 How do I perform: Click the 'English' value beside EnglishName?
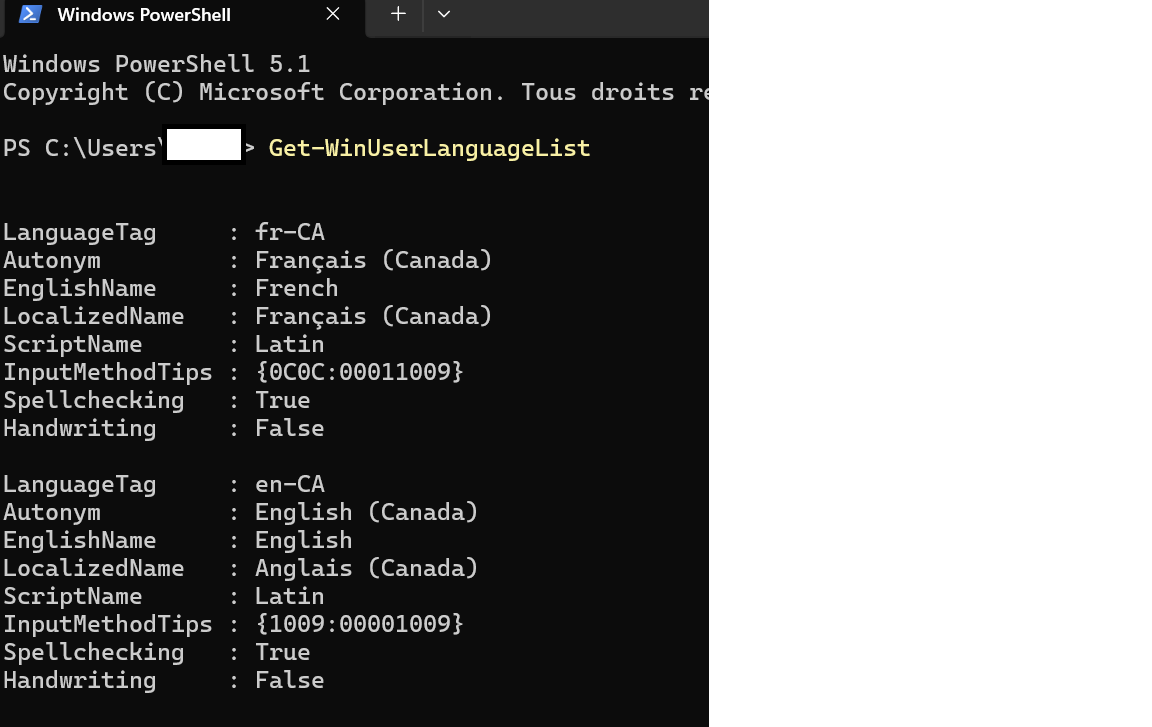(x=303, y=540)
